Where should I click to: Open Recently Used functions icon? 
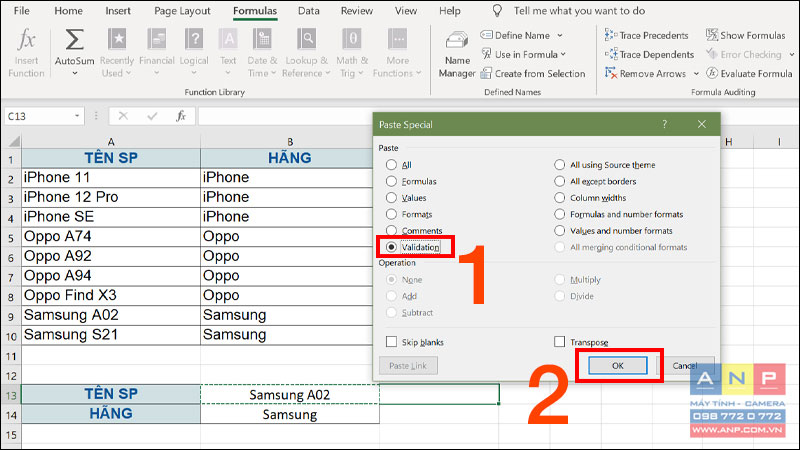coord(117,39)
